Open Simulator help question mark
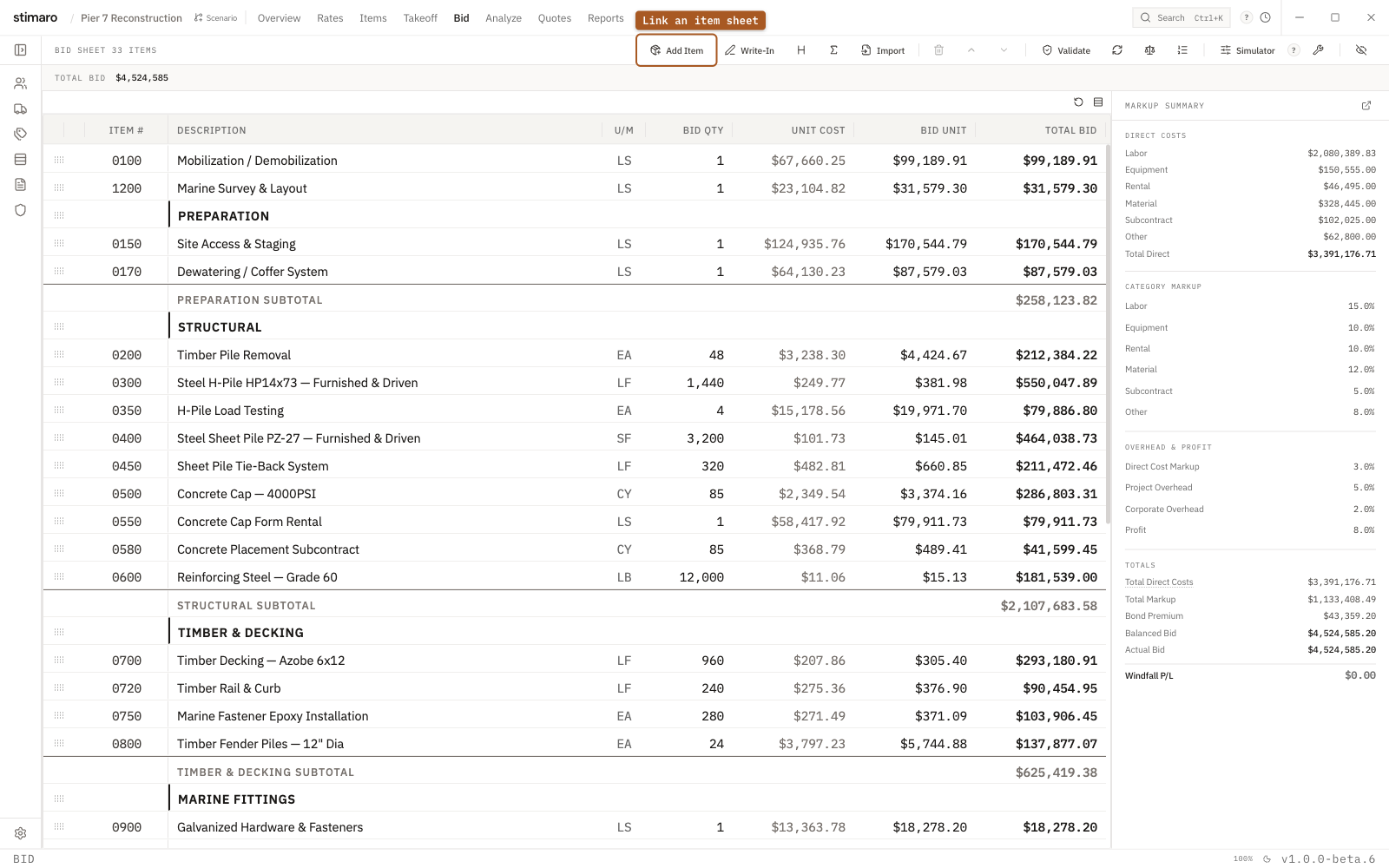This screenshot has width=1389, height=868. tap(1294, 50)
